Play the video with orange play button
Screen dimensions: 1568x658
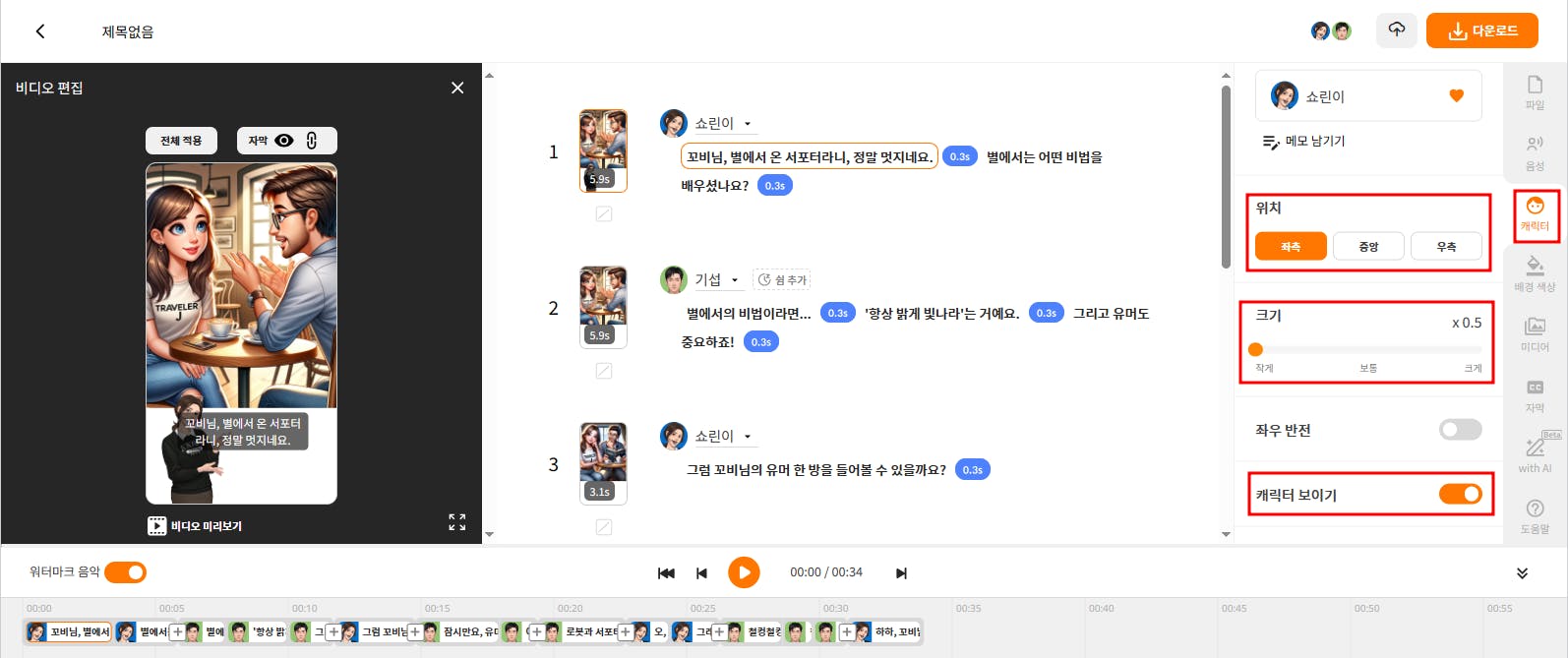744,571
